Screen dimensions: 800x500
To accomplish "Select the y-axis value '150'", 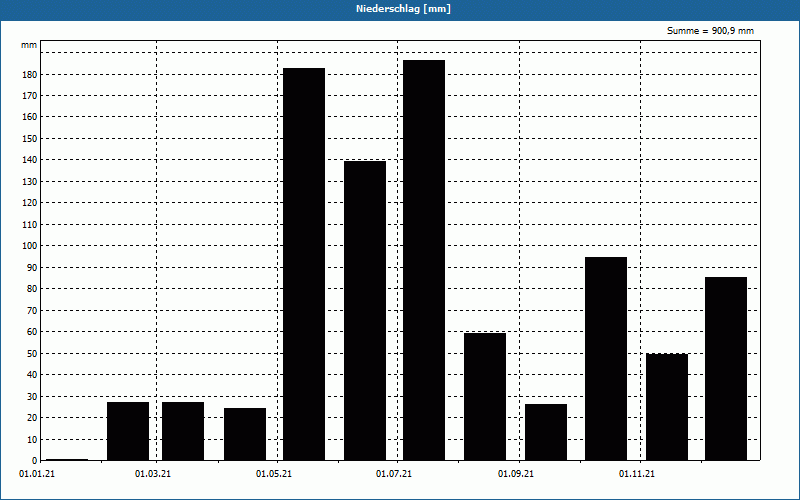I will pos(30,138).
